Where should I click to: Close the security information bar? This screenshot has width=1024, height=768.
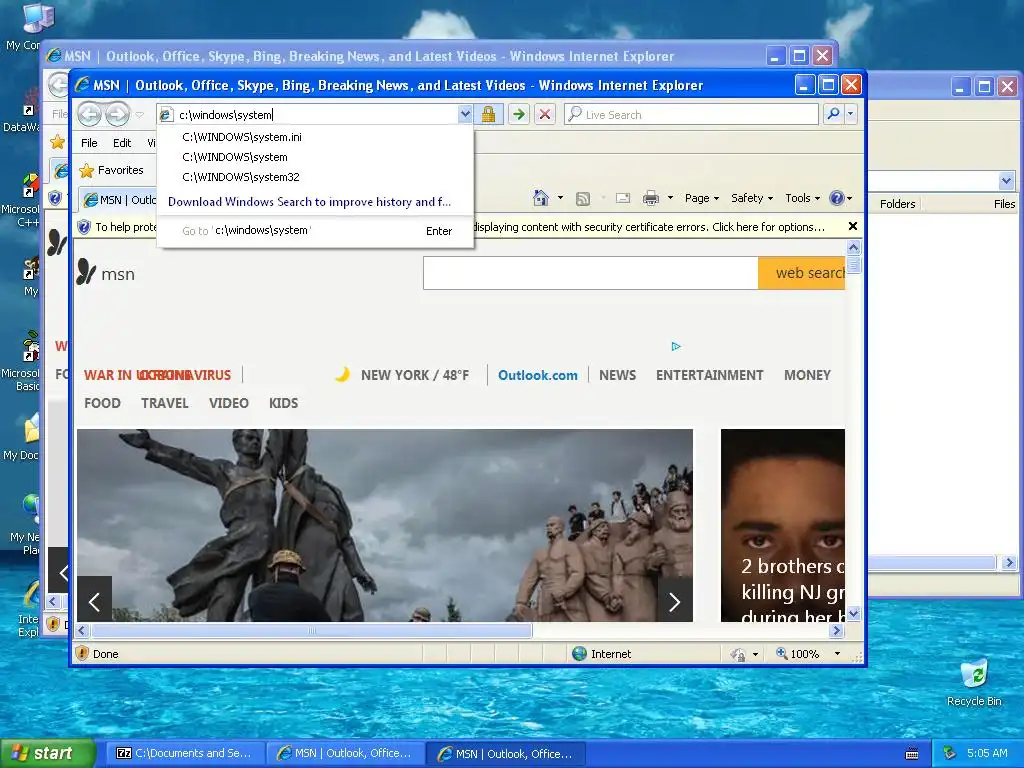[852, 227]
